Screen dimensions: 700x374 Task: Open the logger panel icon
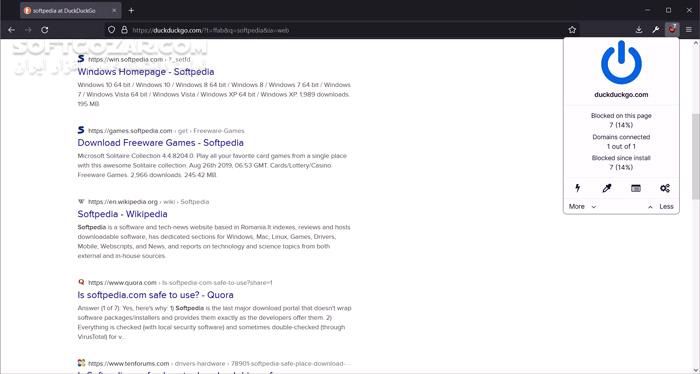636,188
